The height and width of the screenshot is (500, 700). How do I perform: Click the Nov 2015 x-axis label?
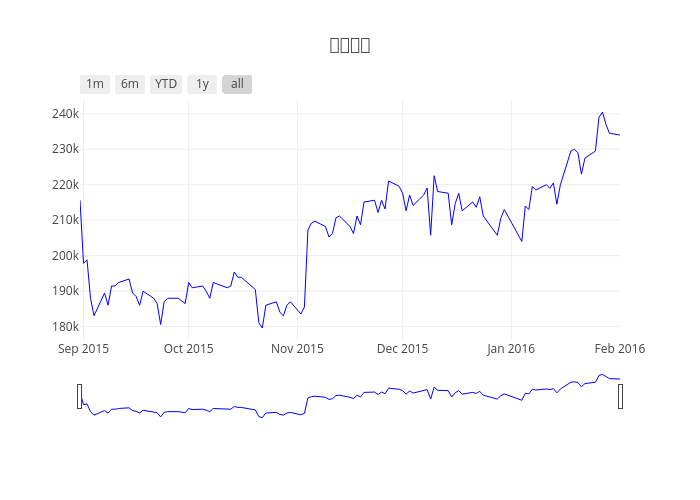(297, 348)
